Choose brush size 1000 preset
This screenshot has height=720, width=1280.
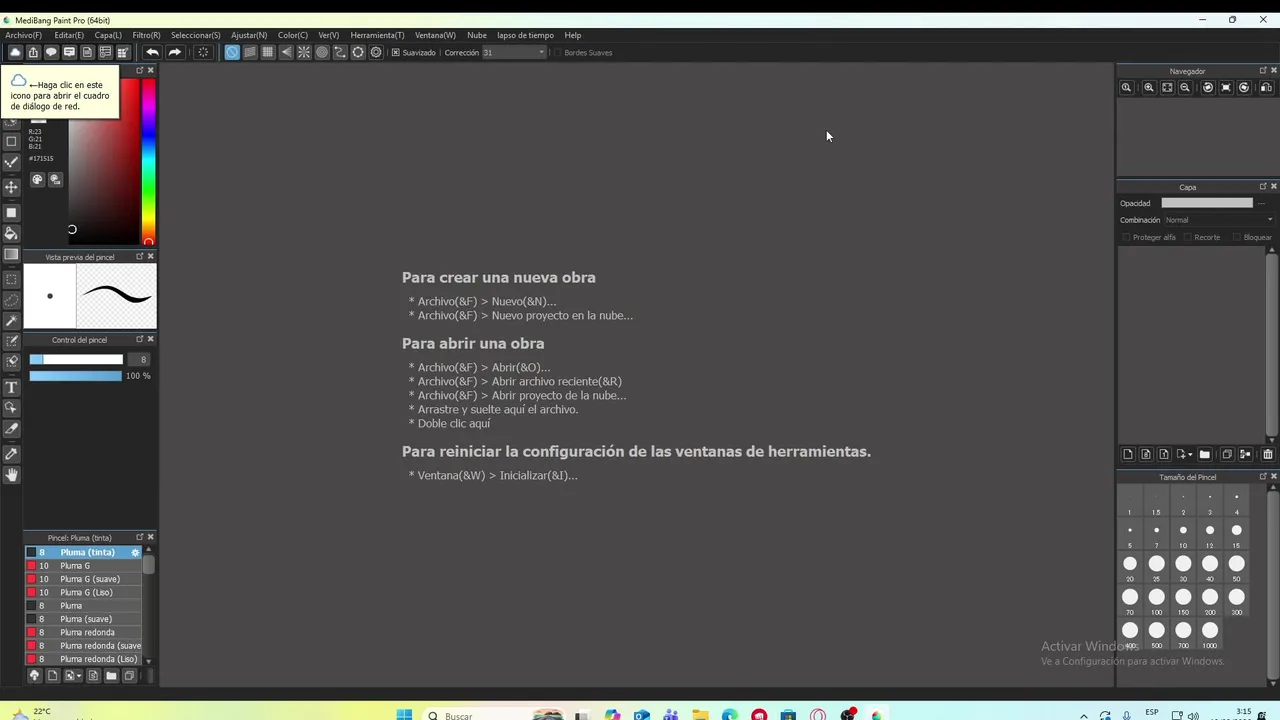[1210, 634]
